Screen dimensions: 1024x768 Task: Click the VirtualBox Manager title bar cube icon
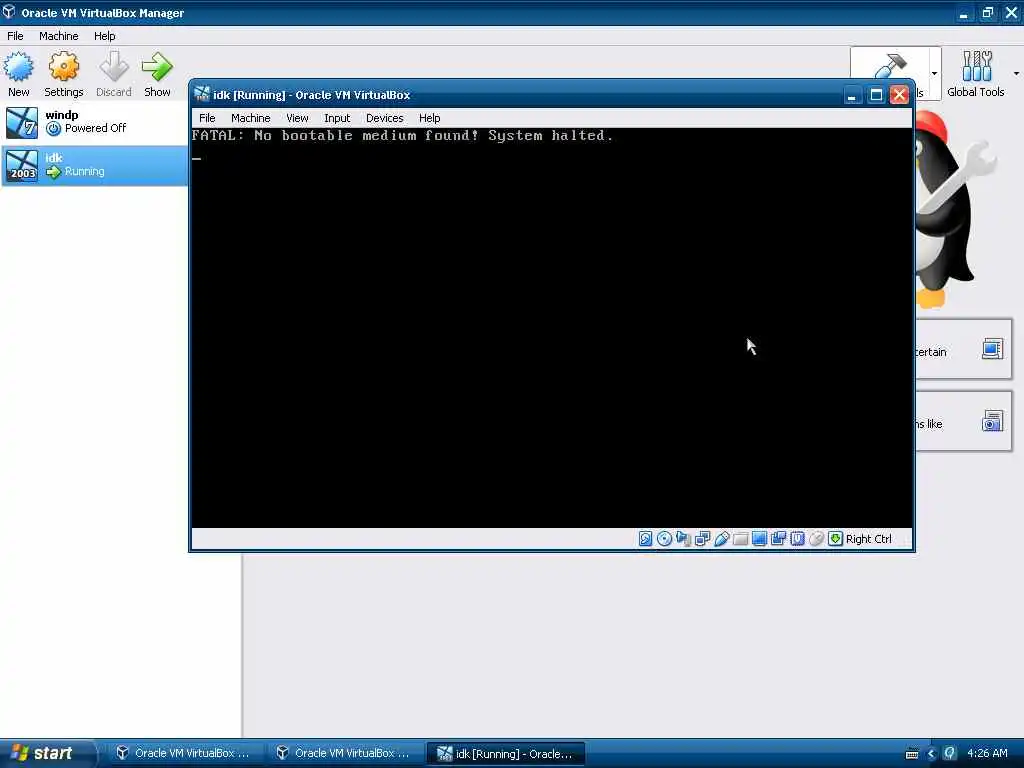tap(8, 12)
